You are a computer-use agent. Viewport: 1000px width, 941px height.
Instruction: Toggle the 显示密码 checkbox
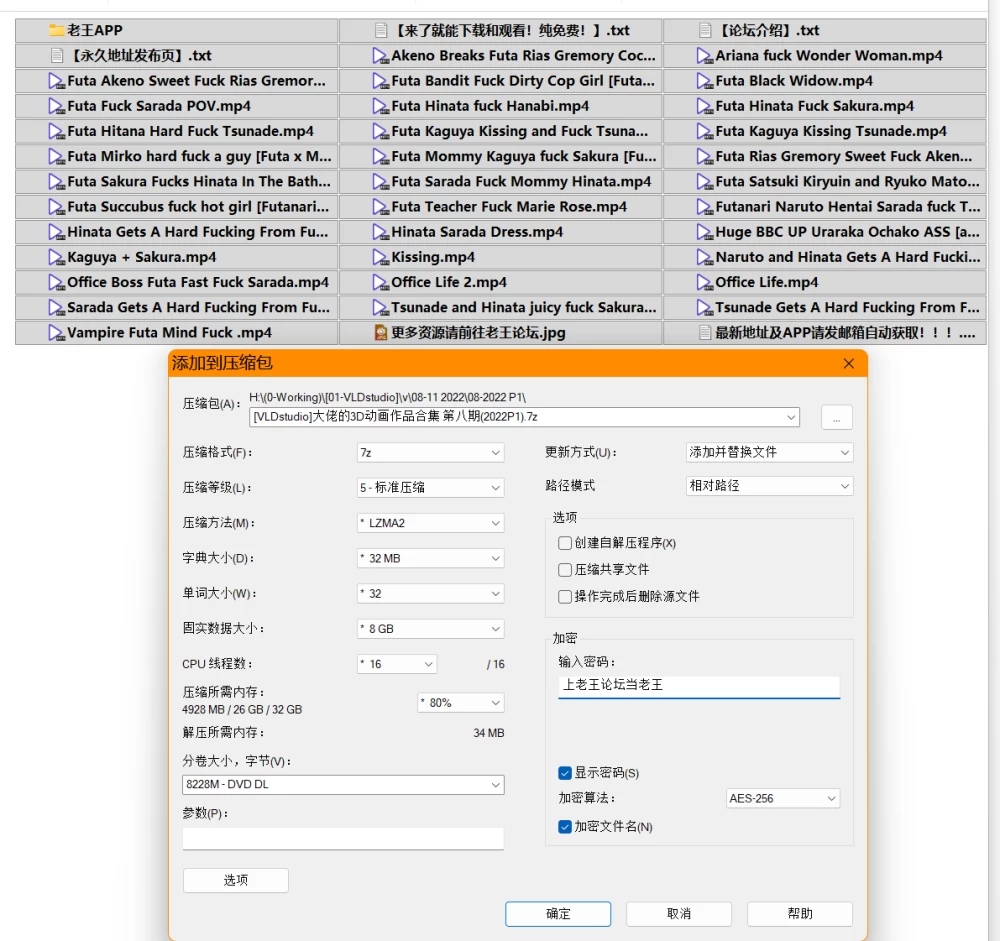click(x=564, y=773)
